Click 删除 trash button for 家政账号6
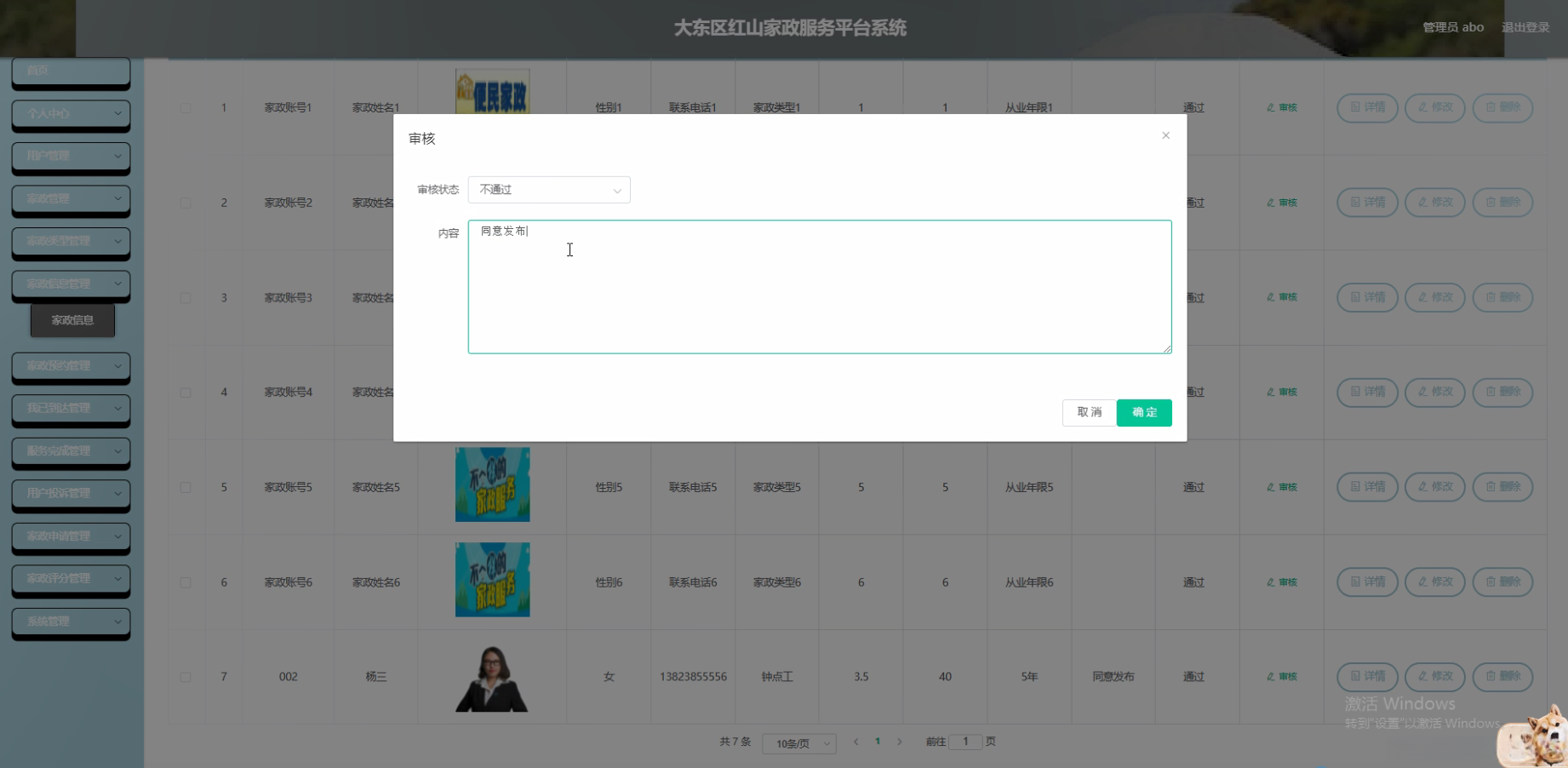This screenshot has height=768, width=1568. (x=1502, y=582)
